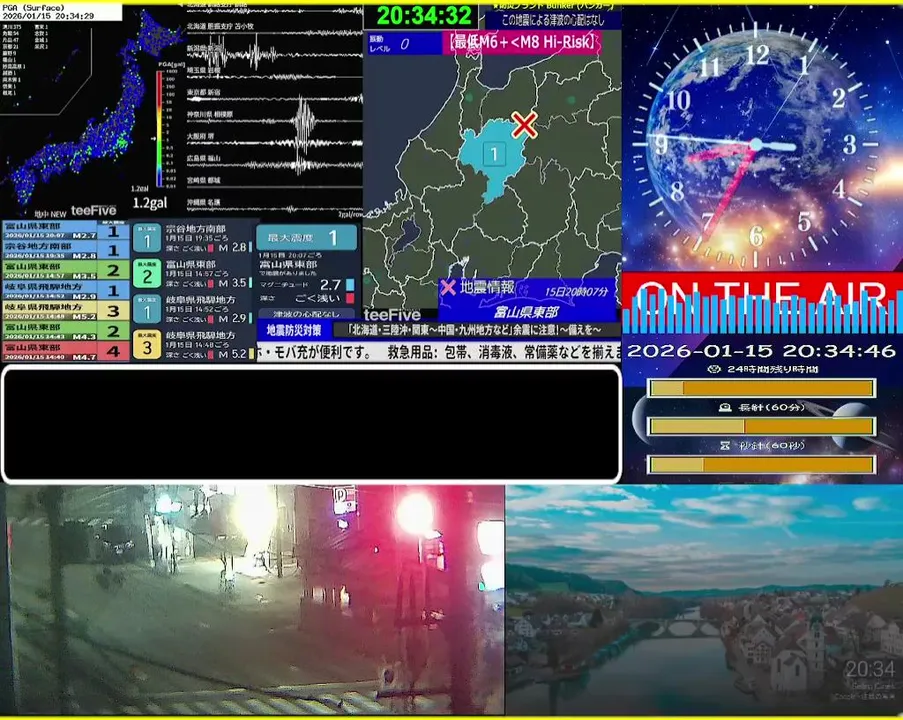This screenshot has height=720, width=903.
Task: Click green intensity 2 badge for 富山県東部 14:57
Action: (x=147, y=274)
